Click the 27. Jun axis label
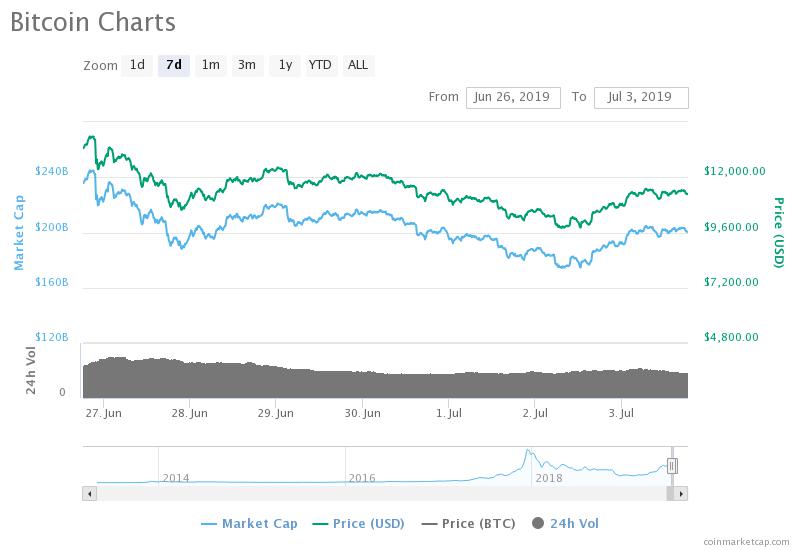This screenshot has width=800, height=550. [x=104, y=413]
